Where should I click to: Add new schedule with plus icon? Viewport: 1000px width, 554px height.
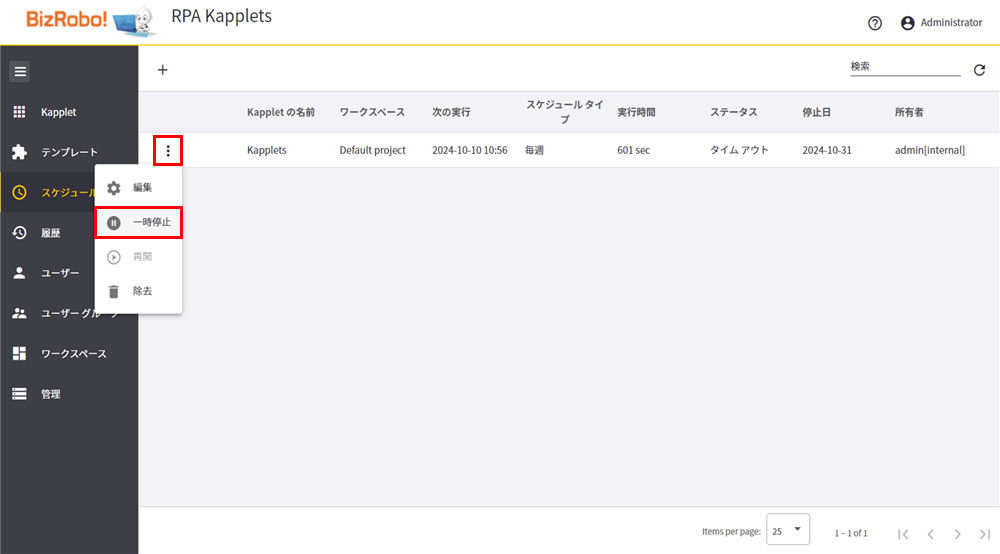(x=163, y=69)
